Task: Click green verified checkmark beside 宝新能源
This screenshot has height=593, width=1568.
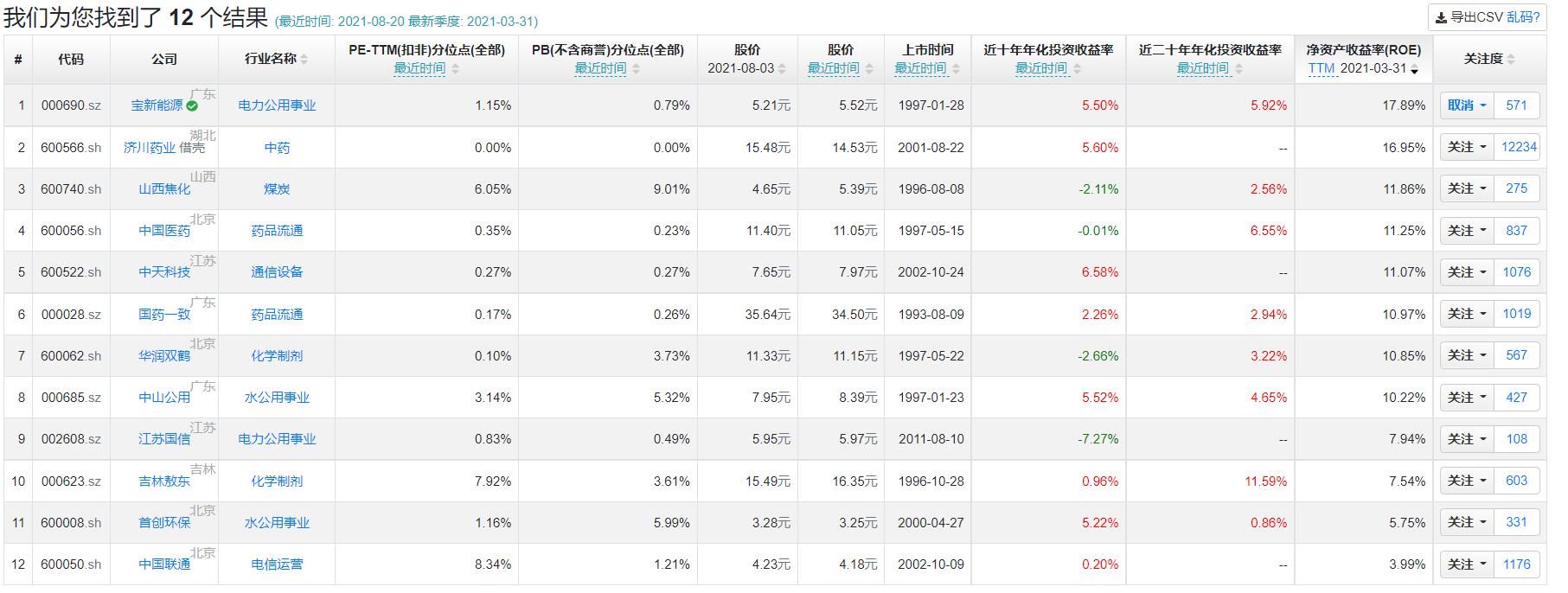Action: coord(192,105)
